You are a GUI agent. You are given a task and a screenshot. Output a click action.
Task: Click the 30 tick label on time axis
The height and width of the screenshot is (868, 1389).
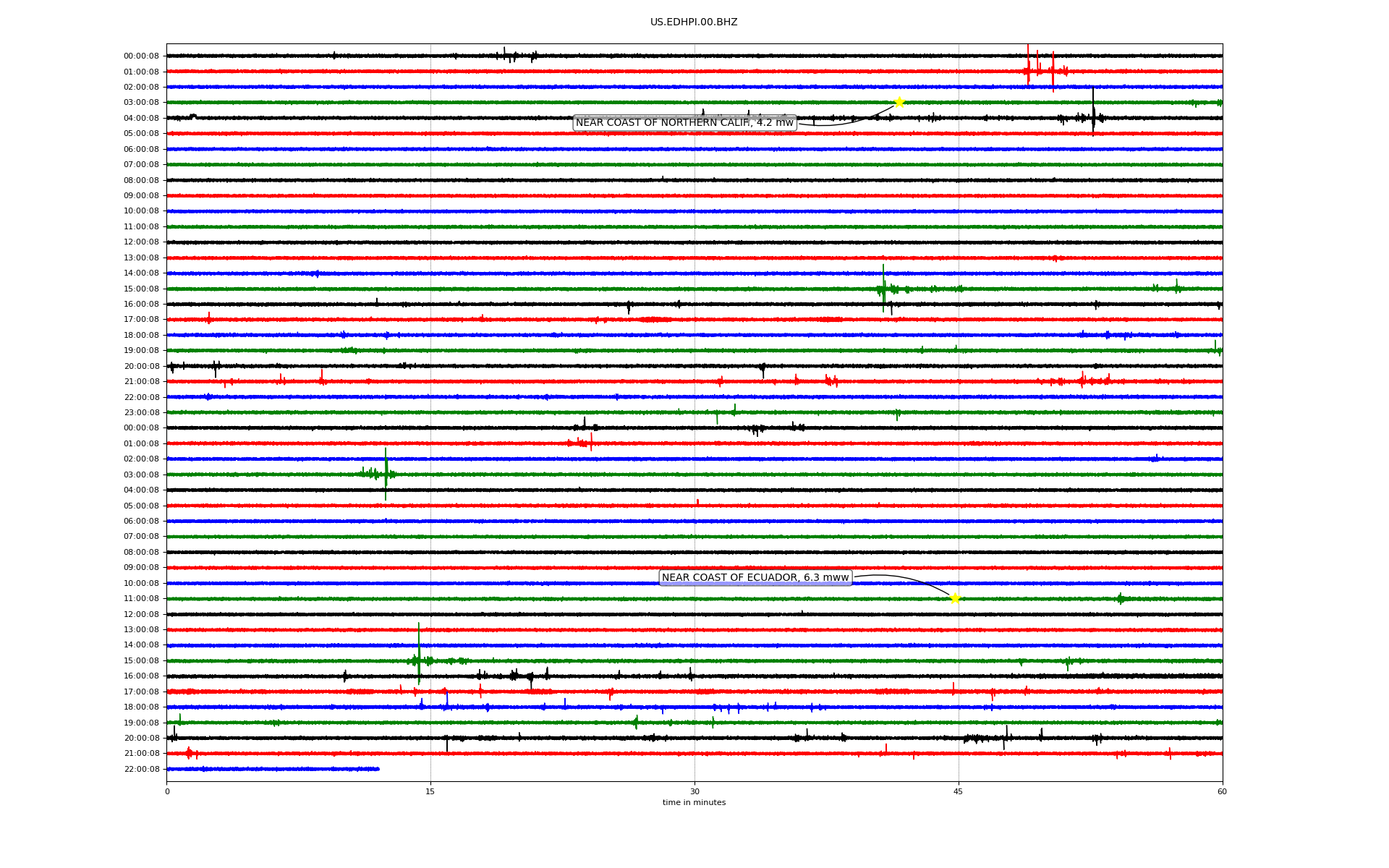[x=694, y=791]
